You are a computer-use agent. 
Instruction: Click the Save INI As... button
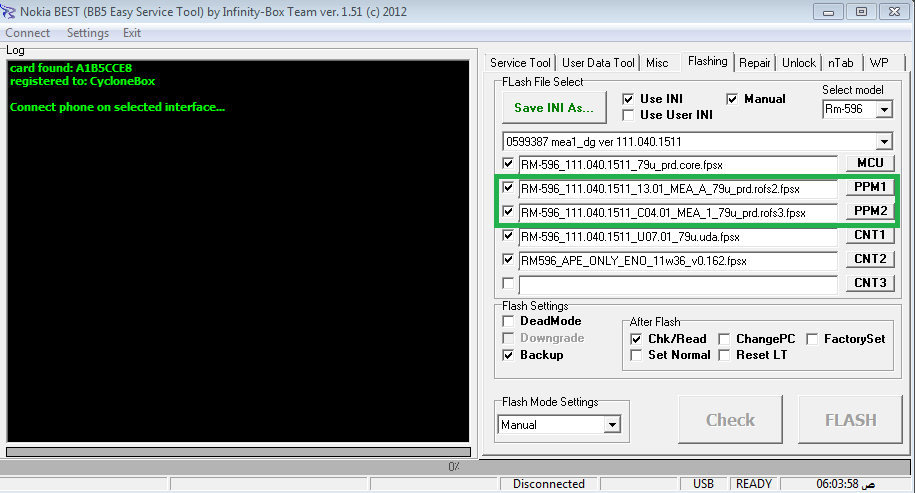pos(554,107)
